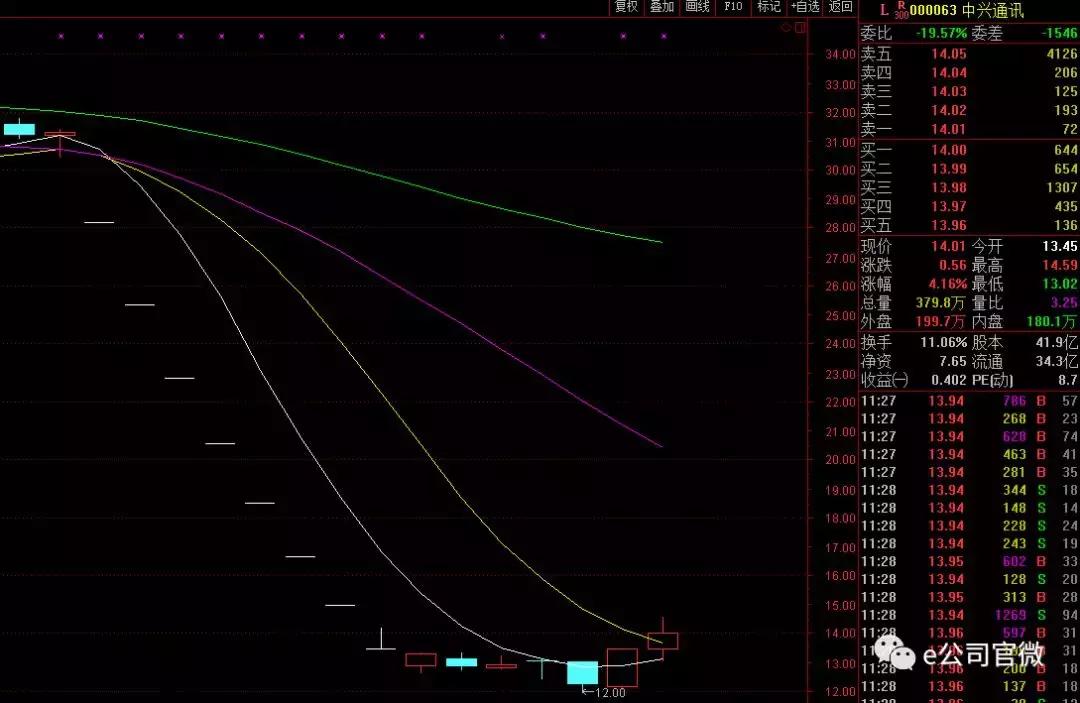Image resolution: width=1080 pixels, height=703 pixels.
Task: Add stock via +自选 button
Action: click(x=804, y=7)
